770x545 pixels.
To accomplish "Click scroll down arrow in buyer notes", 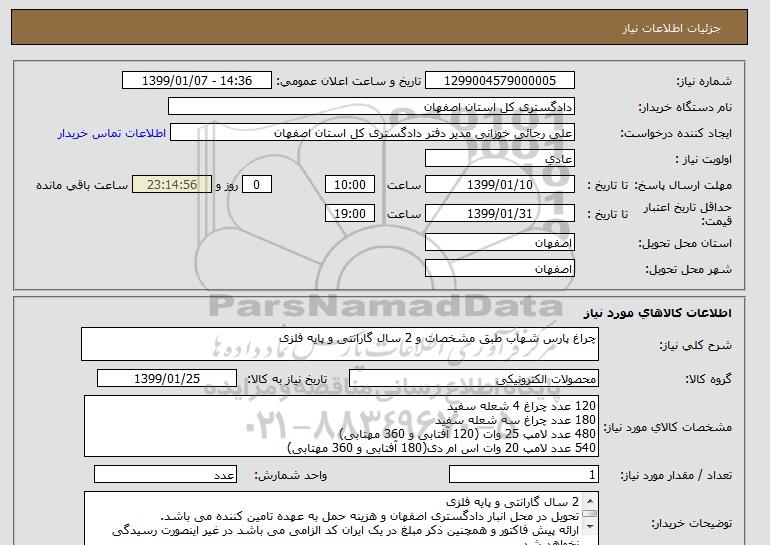I will coord(590,528).
